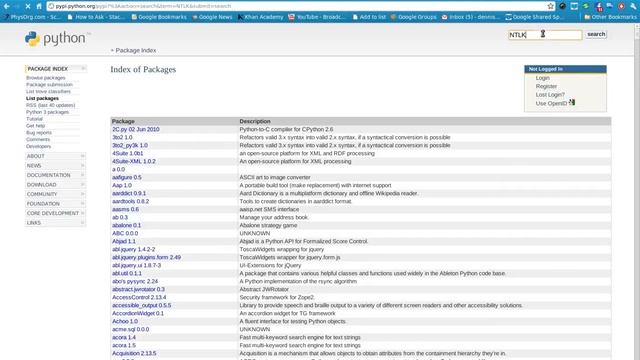Click the Use OpenID link text
Image resolution: width=640 pixels, height=360 pixels.
click(x=551, y=103)
